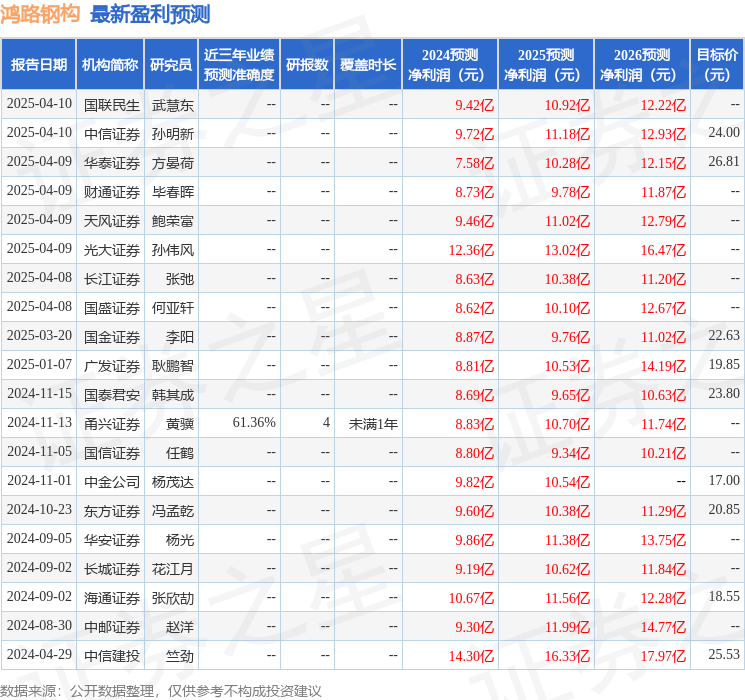Click the 2025预测净利润 column header

[546, 65]
